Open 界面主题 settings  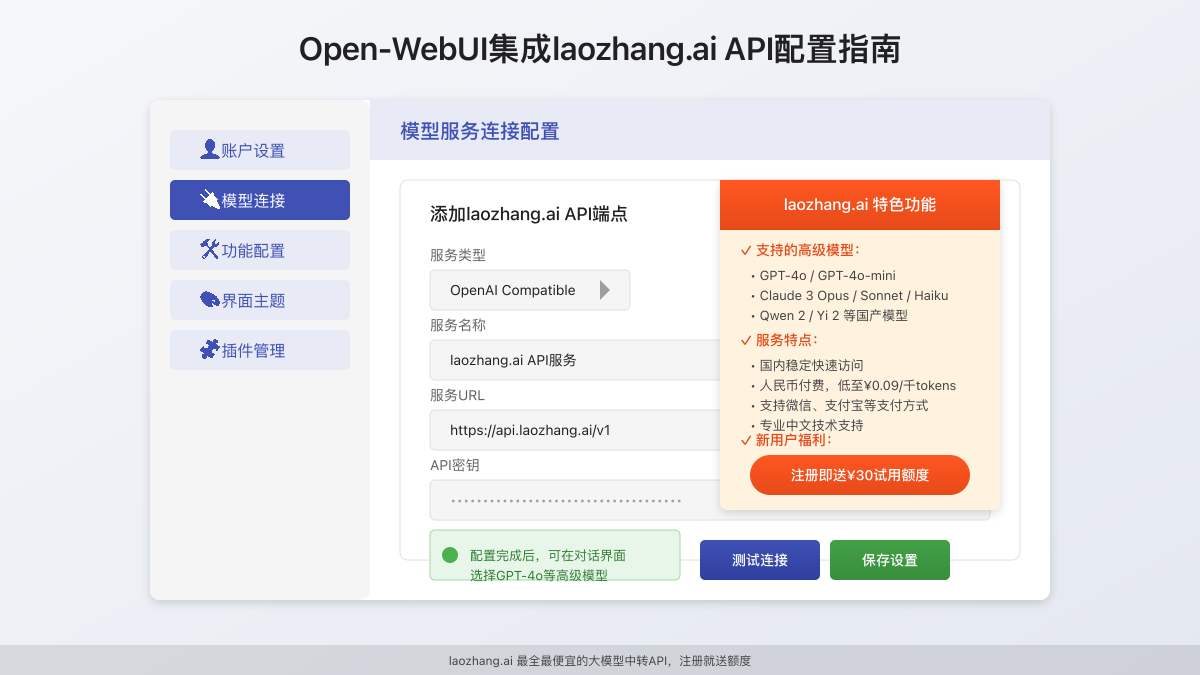click(260, 300)
